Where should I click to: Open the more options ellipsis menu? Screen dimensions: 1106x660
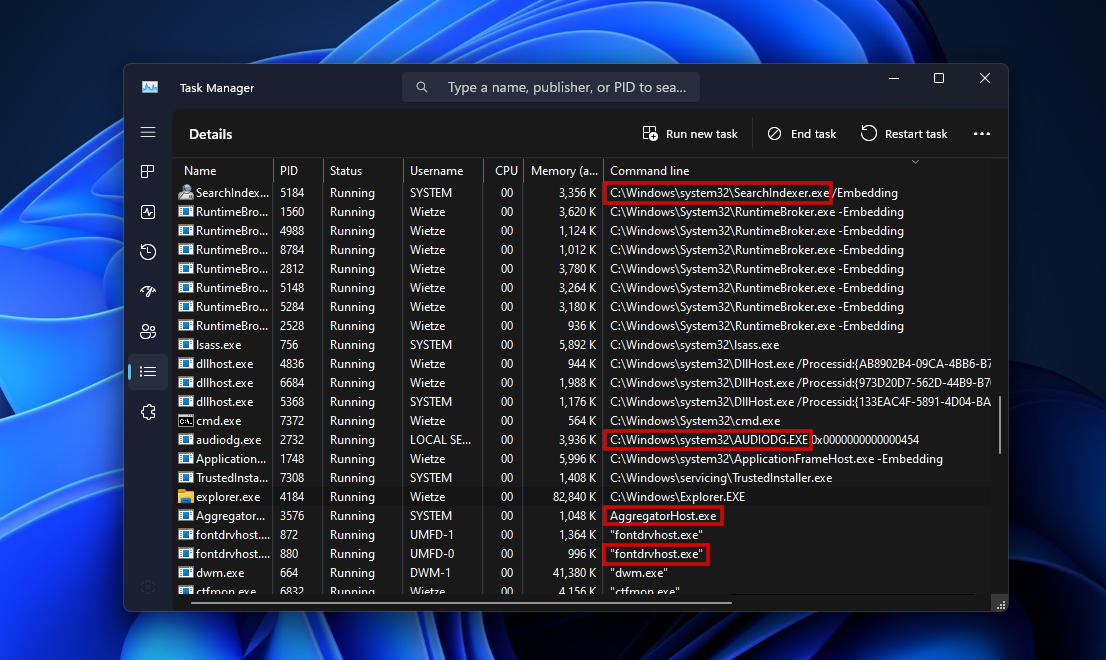click(982, 134)
